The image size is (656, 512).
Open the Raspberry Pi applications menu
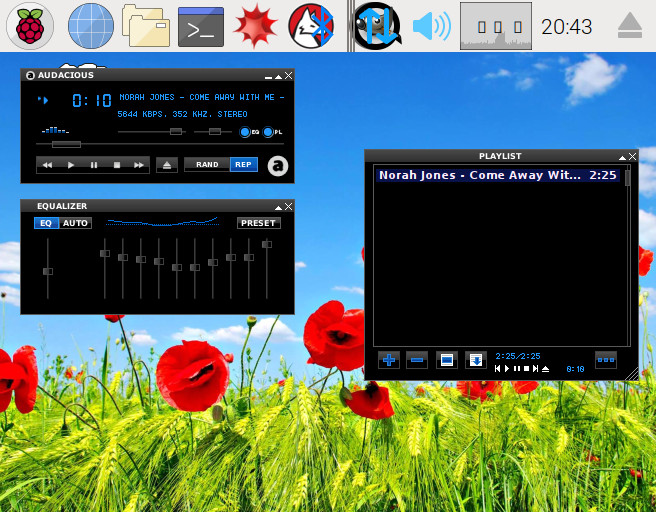coord(30,26)
